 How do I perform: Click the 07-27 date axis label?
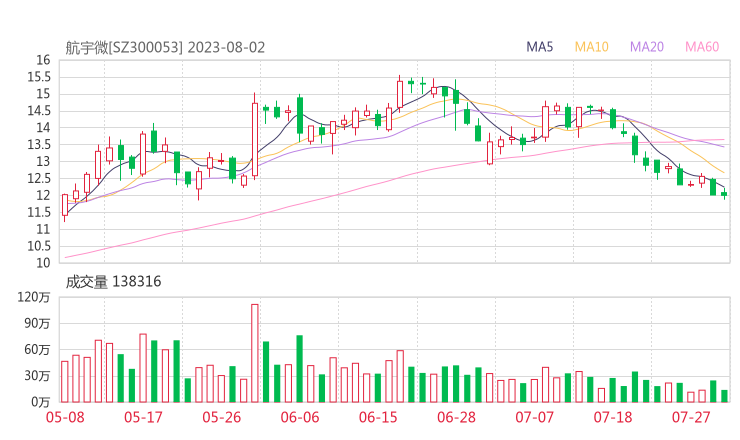(691, 417)
